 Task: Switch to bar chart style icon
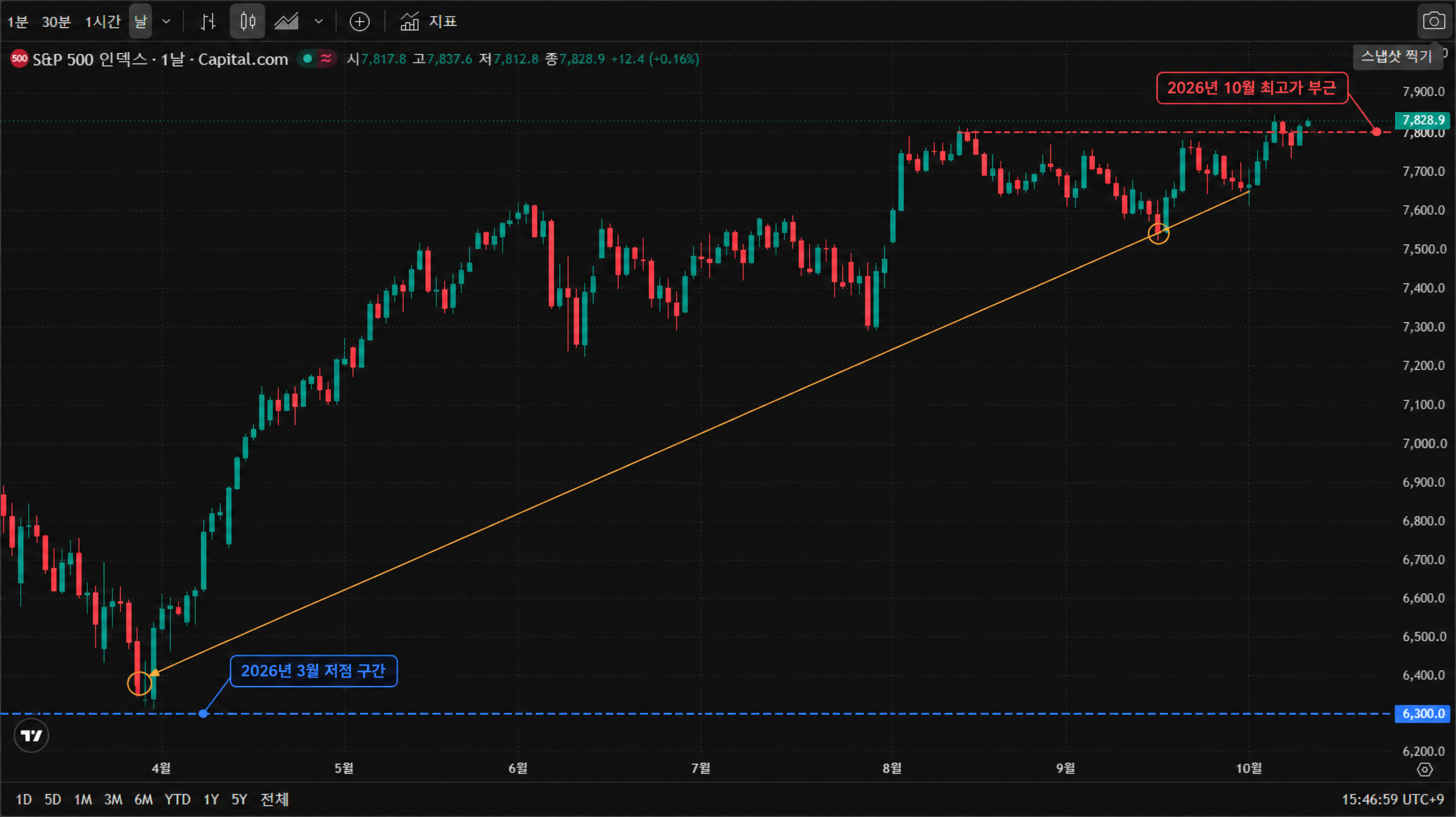208,21
